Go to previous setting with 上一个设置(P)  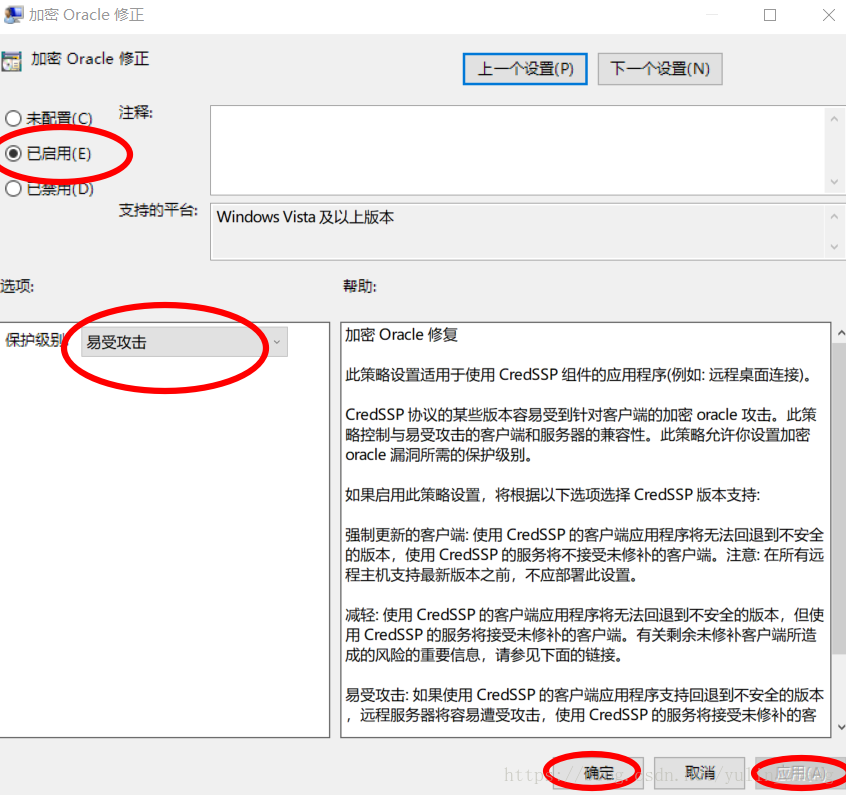click(525, 69)
